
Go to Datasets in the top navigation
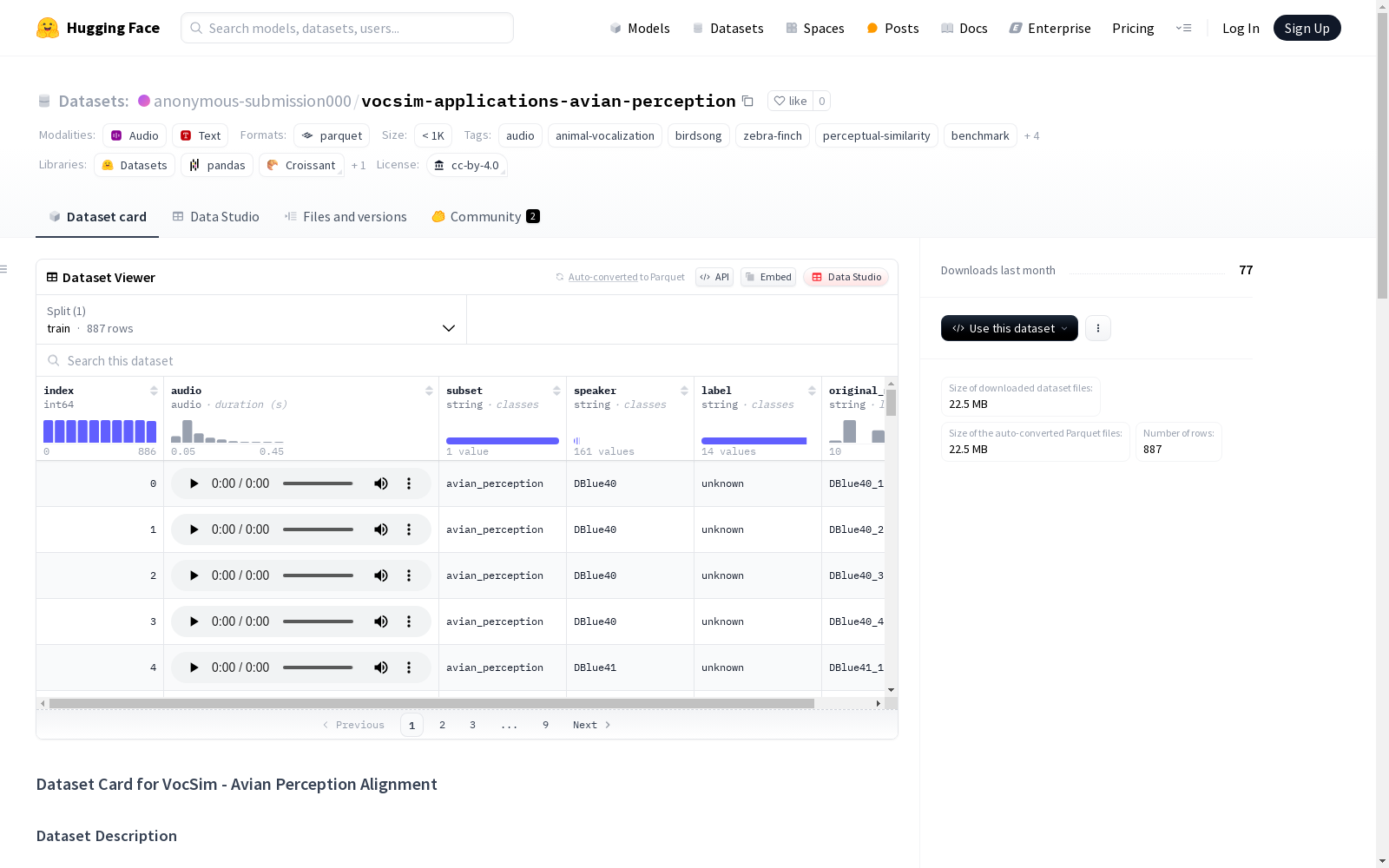(727, 28)
